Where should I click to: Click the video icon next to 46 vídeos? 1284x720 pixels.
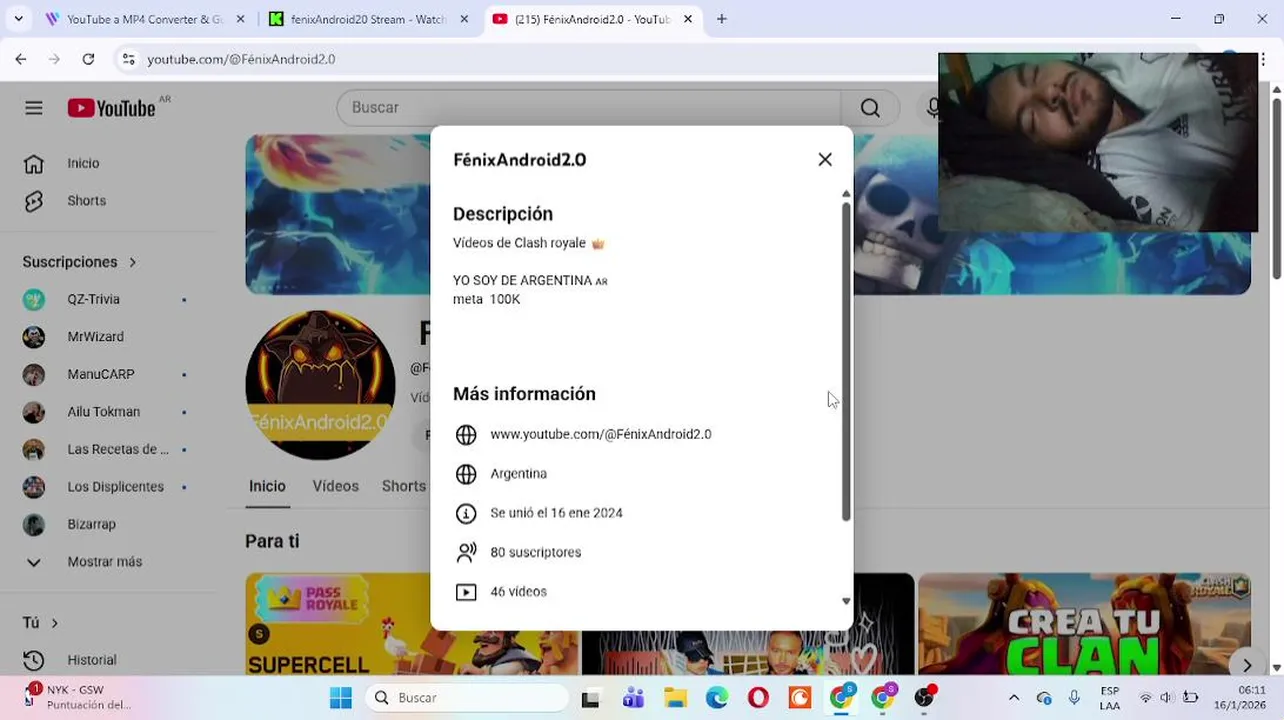point(466,592)
